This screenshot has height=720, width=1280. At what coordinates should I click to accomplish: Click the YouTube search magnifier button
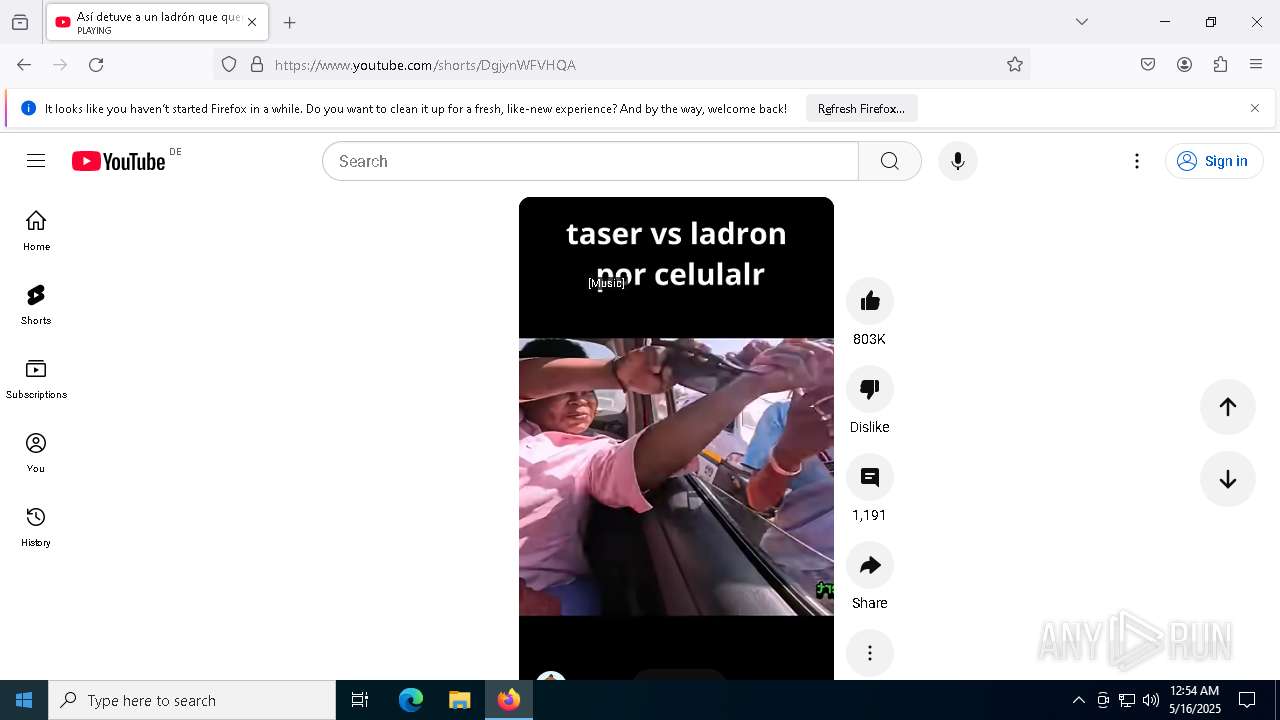(890, 161)
